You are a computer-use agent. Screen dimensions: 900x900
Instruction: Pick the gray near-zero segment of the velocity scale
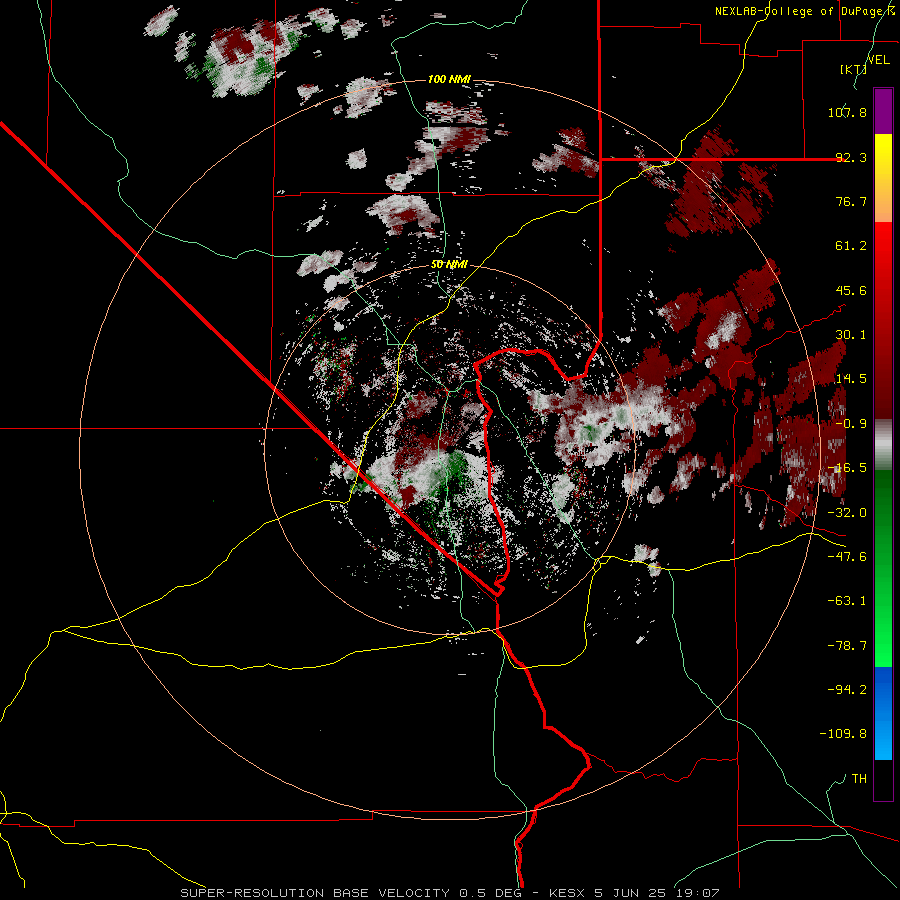(x=883, y=445)
